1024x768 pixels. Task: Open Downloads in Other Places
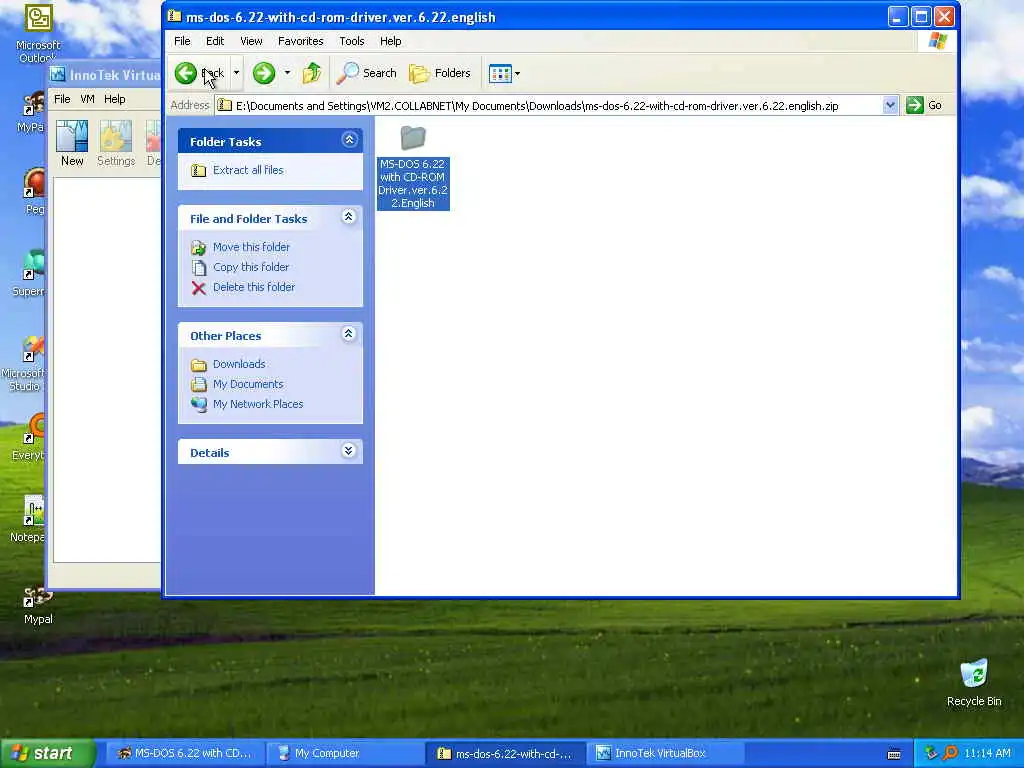(x=239, y=364)
